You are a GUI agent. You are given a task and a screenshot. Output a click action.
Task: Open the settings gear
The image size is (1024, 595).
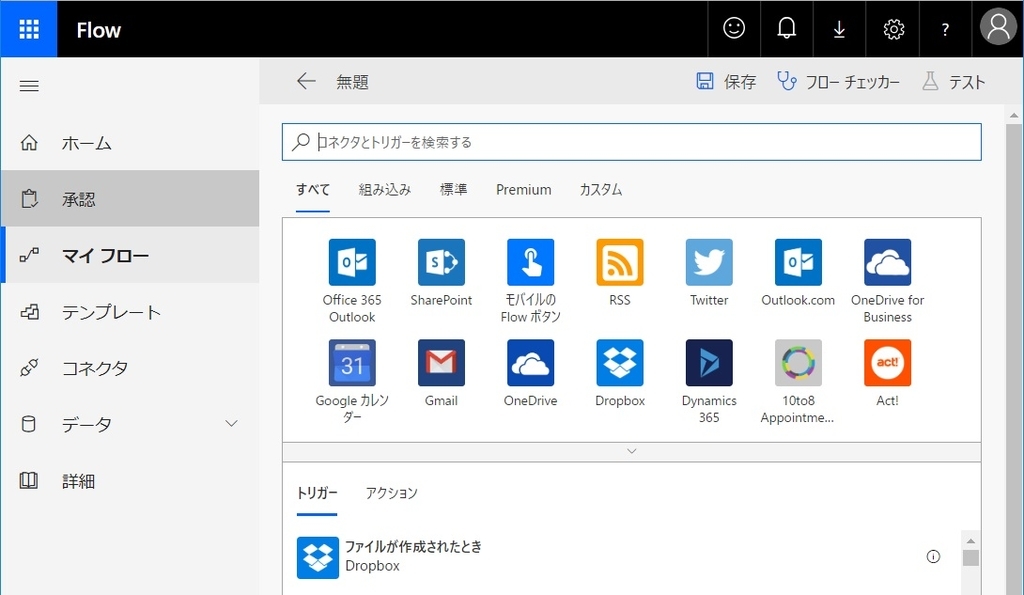coord(893,29)
